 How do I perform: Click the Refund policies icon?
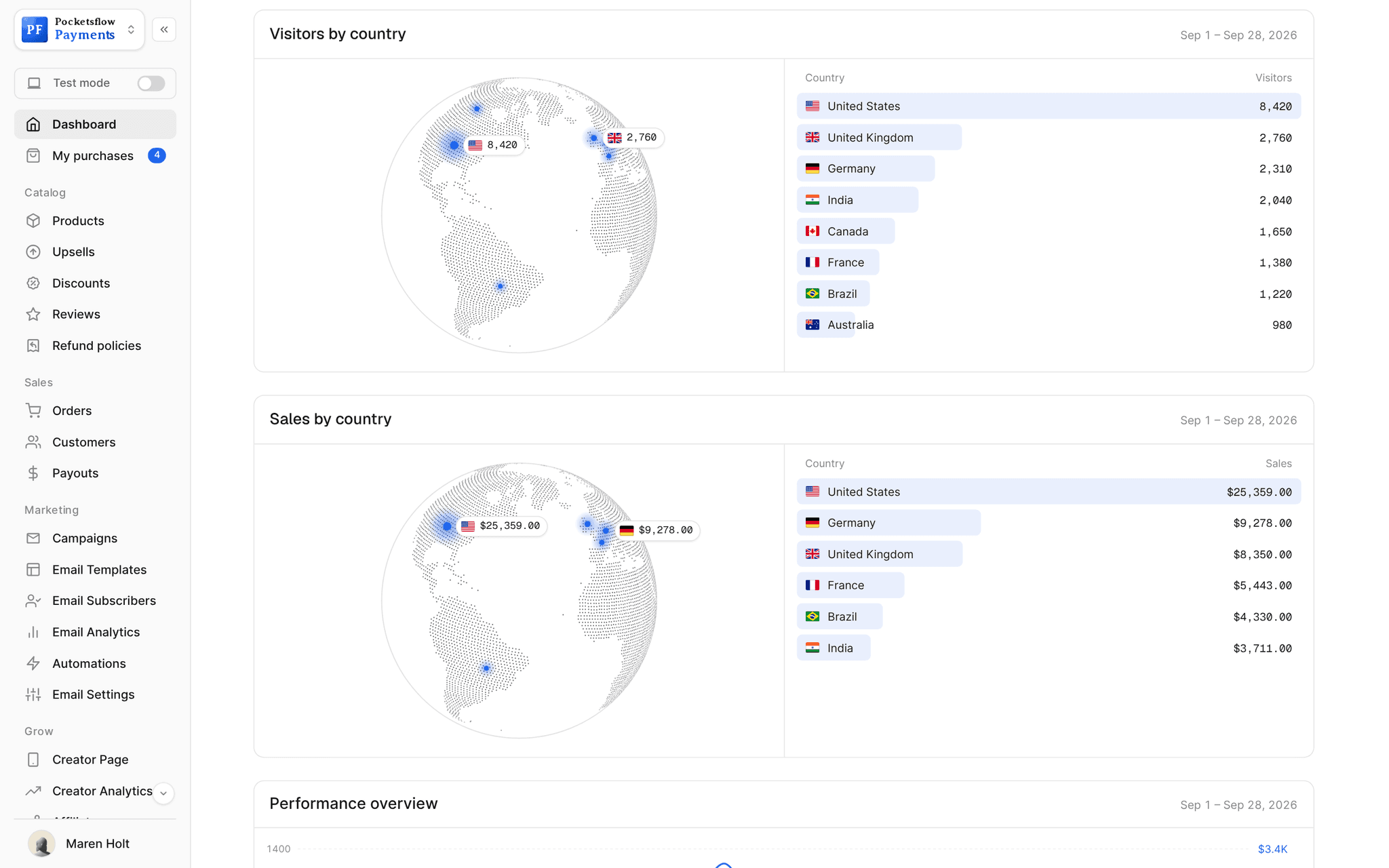coord(33,346)
